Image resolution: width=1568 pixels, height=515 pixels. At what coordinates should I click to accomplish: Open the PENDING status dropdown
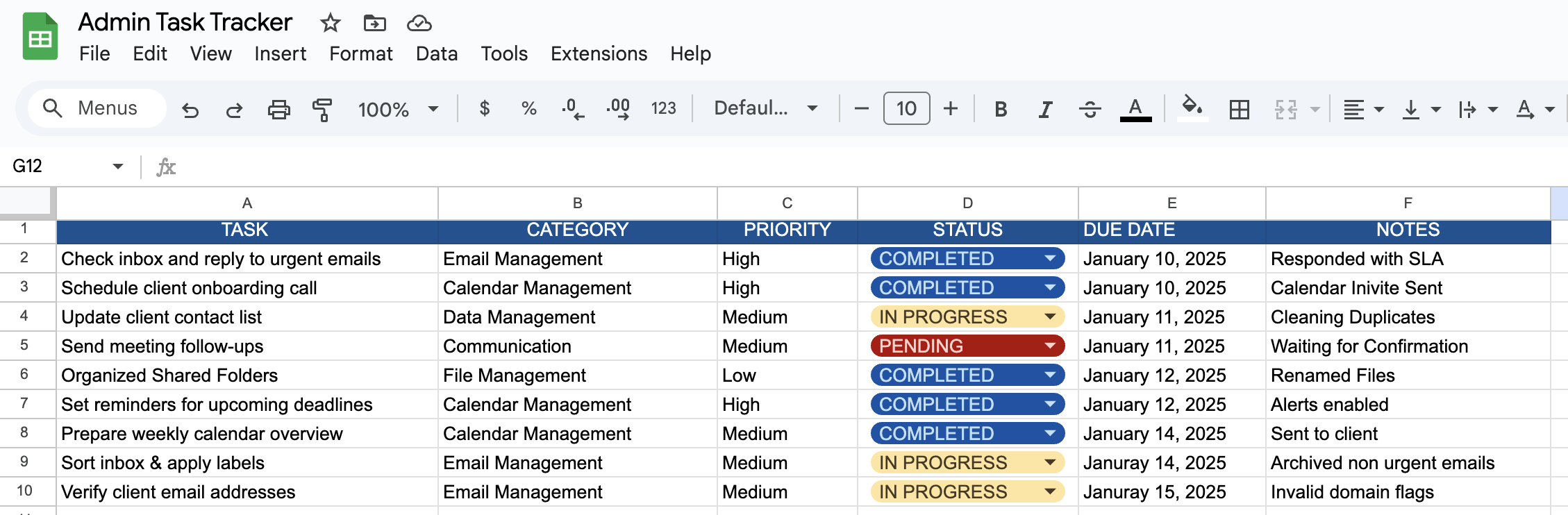tap(1050, 346)
